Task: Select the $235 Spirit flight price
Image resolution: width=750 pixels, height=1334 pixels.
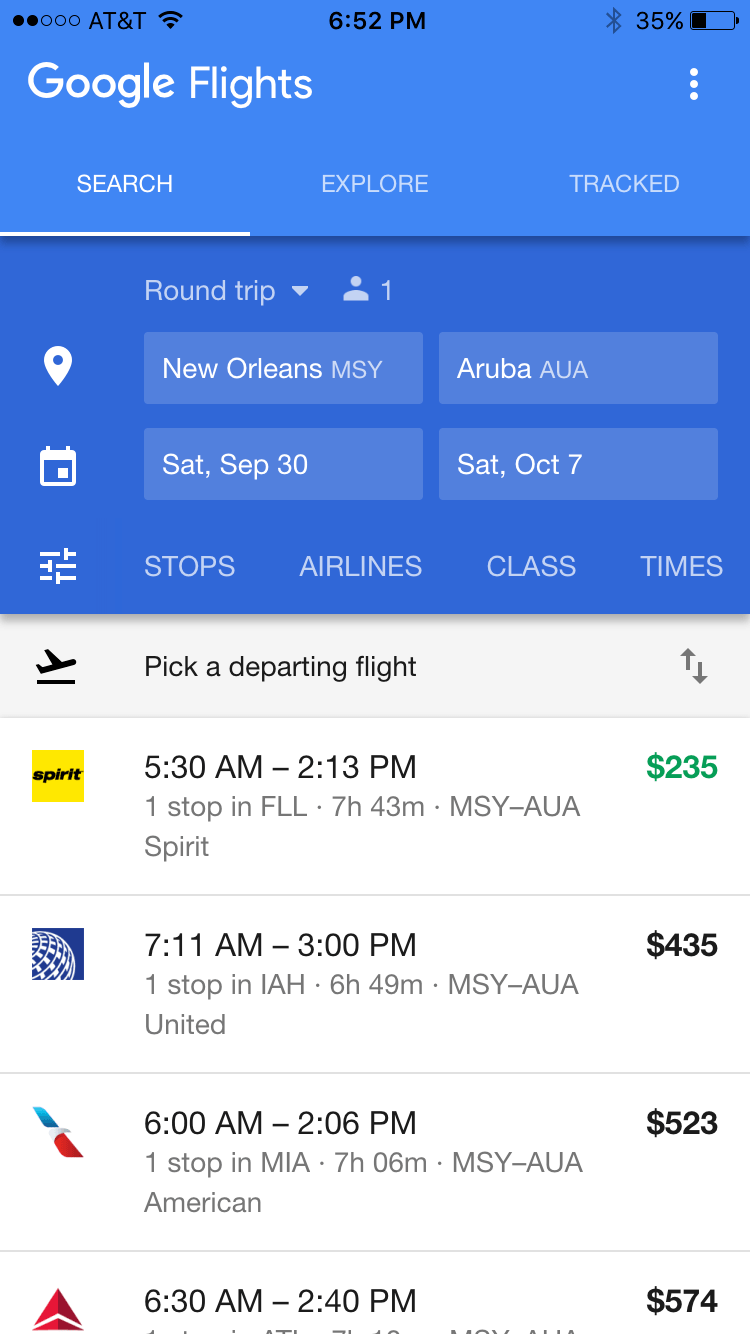Action: [x=682, y=767]
